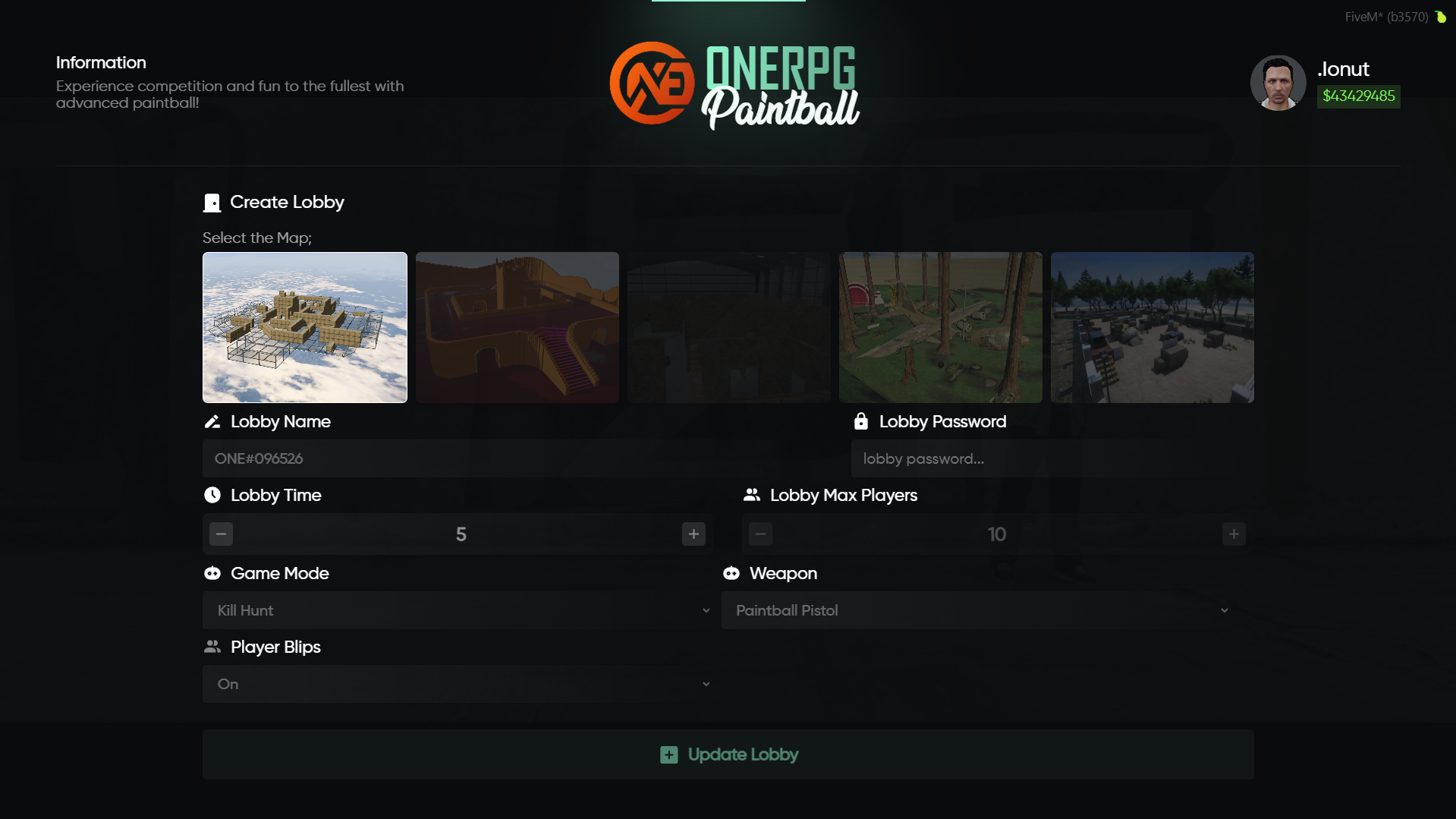Click the Update Lobby button
The height and width of the screenshot is (819, 1456).
click(728, 754)
